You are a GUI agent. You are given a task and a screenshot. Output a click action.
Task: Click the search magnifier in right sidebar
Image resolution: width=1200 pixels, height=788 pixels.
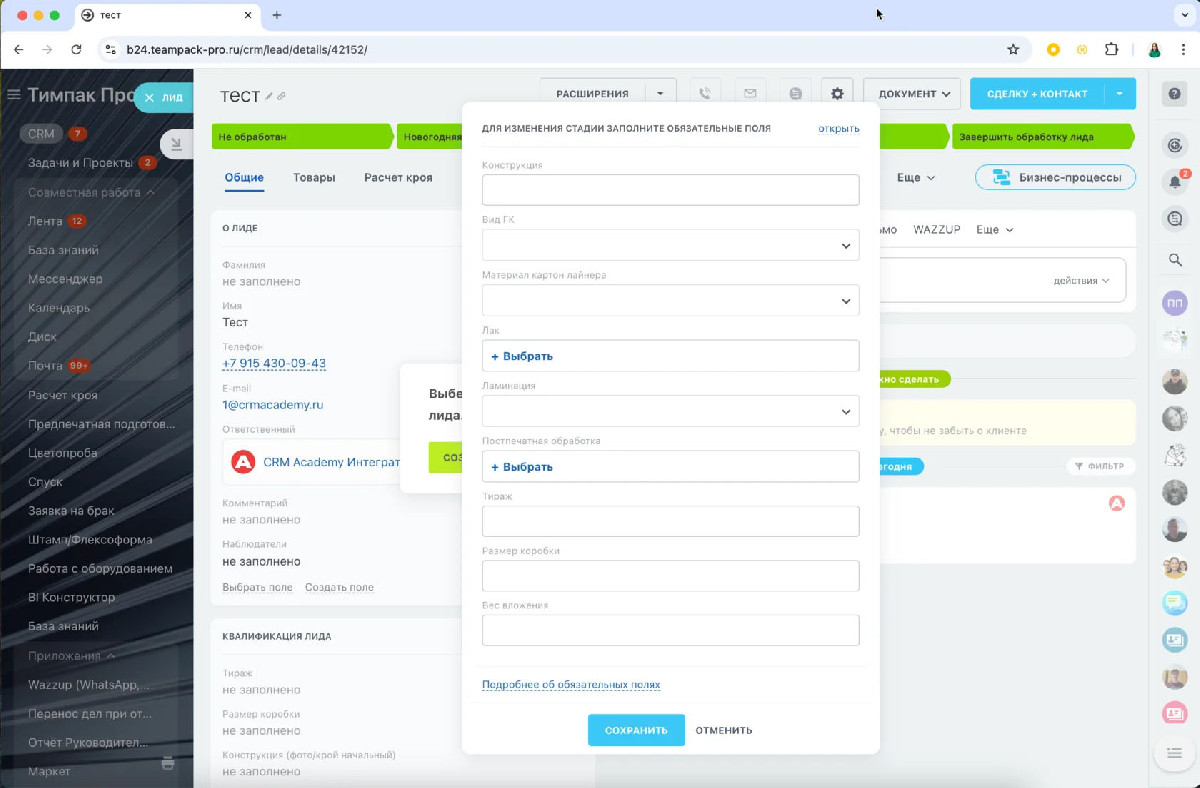[1175, 260]
